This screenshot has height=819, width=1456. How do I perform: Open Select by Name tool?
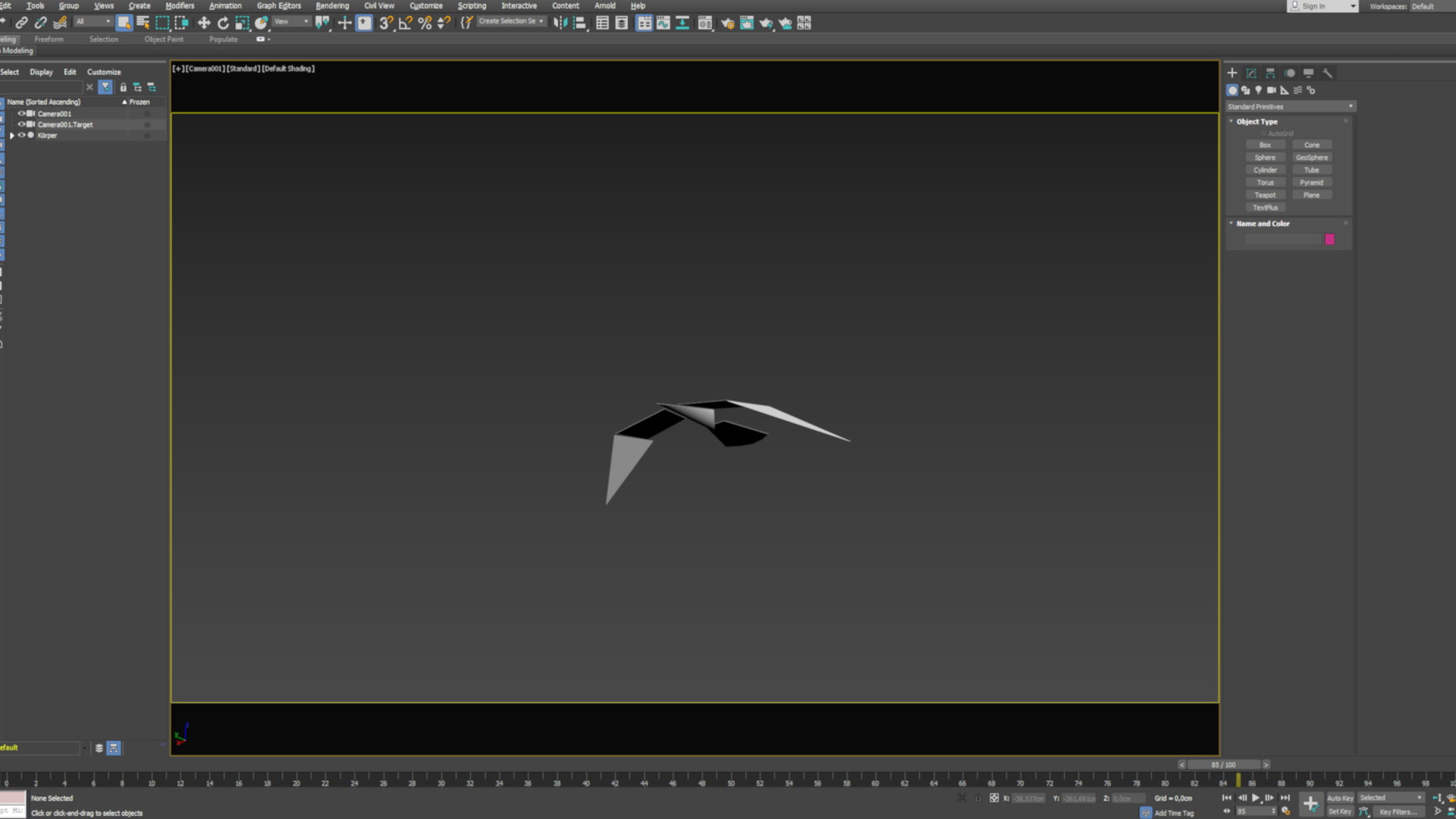click(x=143, y=23)
